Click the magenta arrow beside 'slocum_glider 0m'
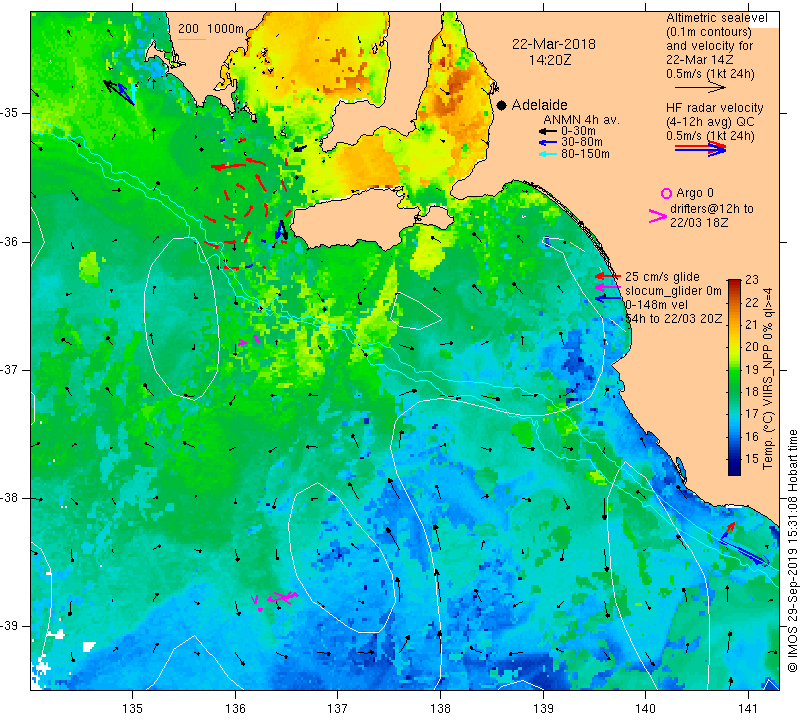 pos(608,288)
